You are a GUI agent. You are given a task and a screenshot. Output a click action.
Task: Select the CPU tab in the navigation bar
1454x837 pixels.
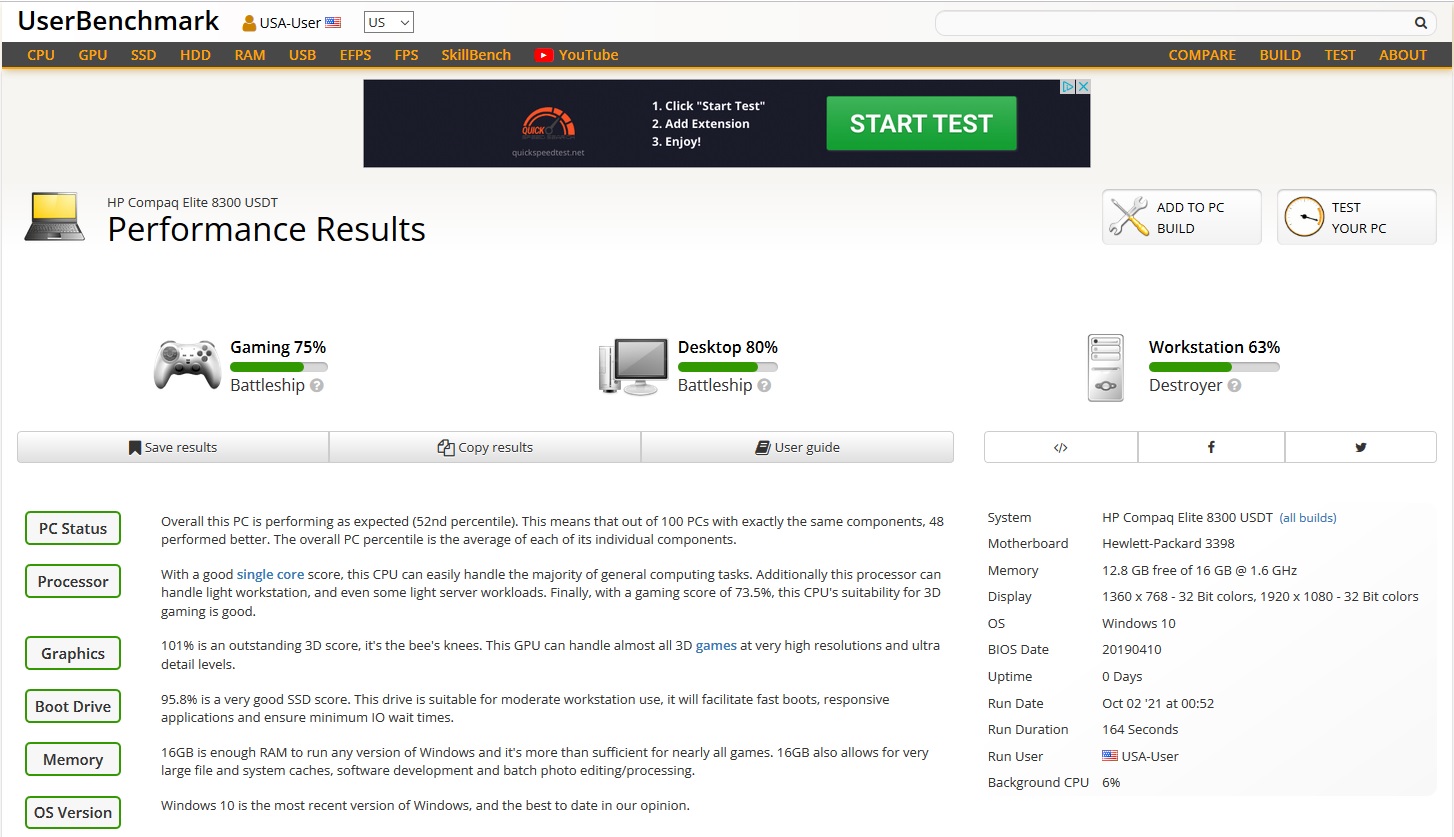tap(41, 55)
